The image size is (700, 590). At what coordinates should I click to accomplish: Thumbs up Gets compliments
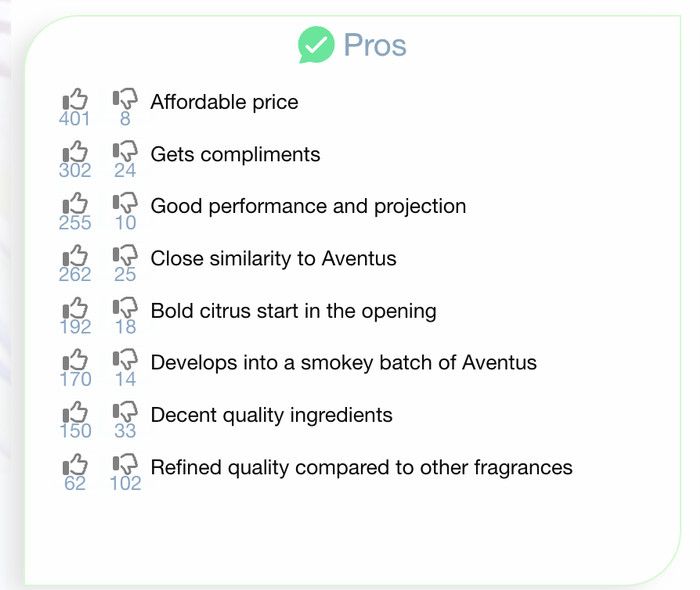[x=75, y=151]
